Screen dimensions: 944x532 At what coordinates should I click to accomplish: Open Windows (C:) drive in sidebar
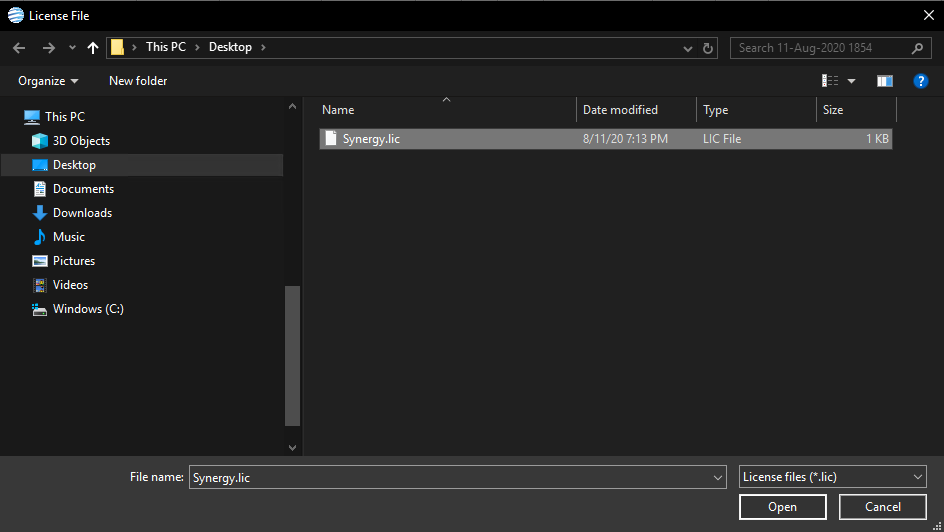(x=88, y=309)
